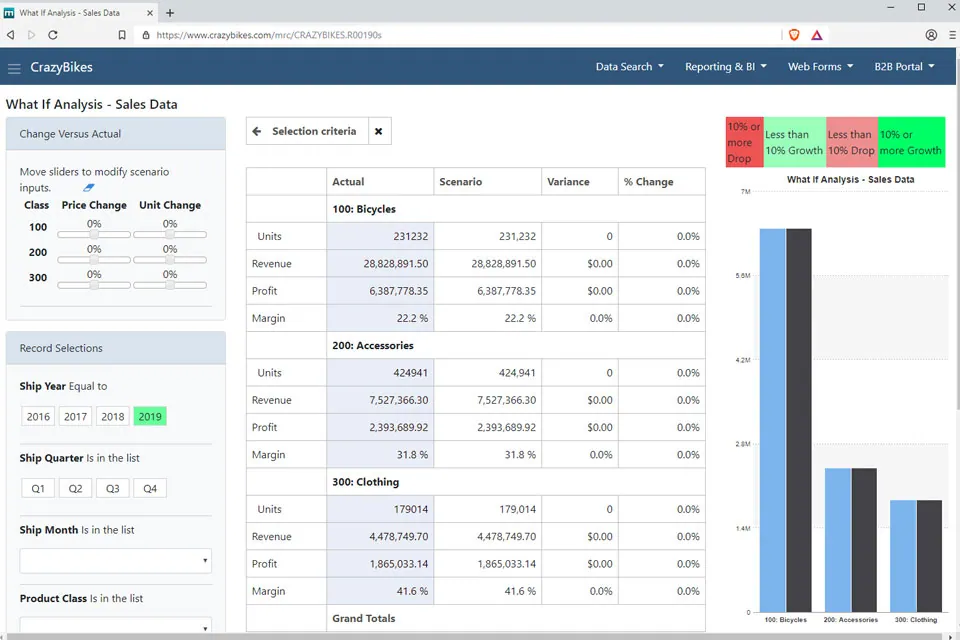960x640 pixels.
Task: Click the Record Selections panel header
Action: pyautogui.click(x=116, y=348)
